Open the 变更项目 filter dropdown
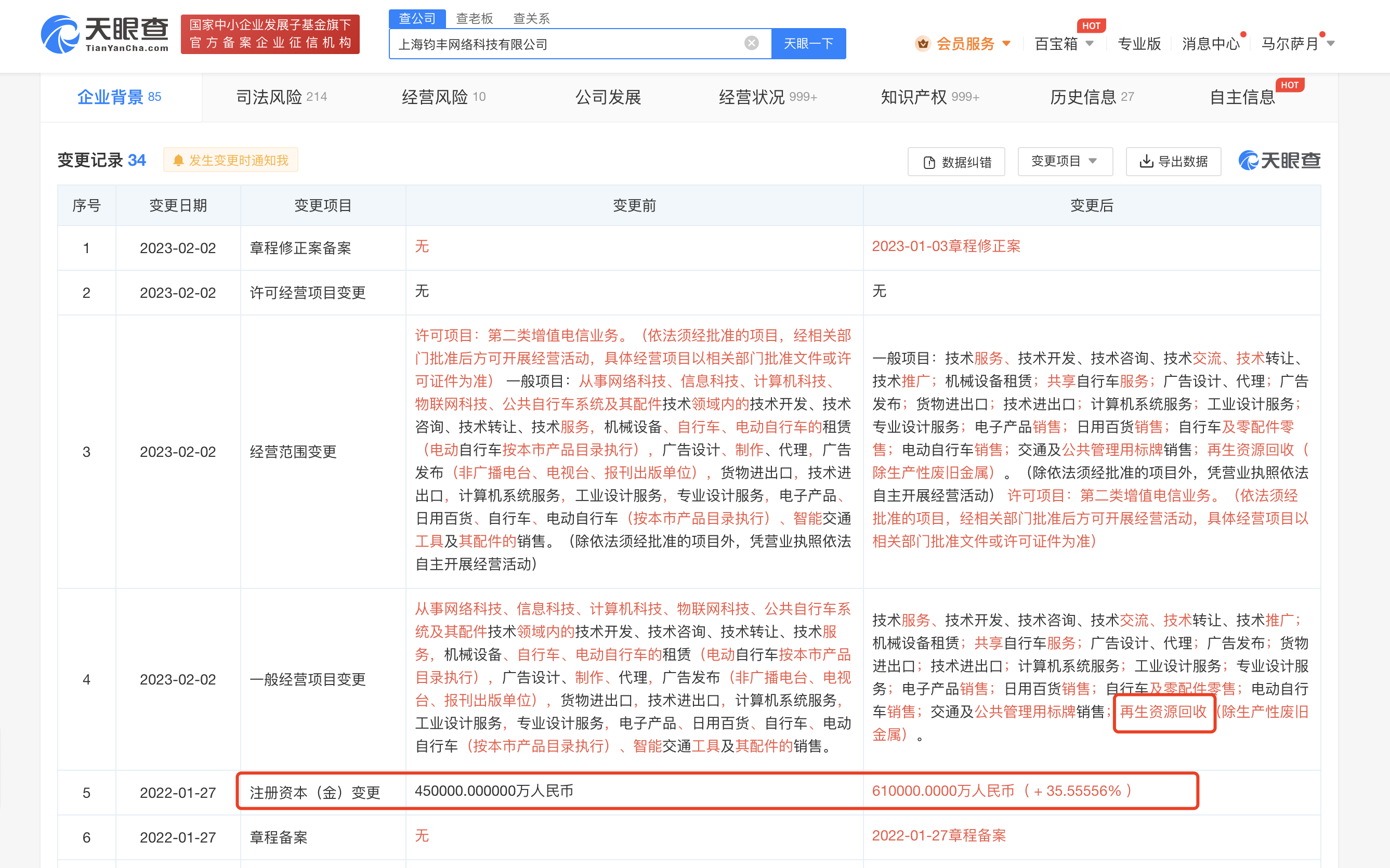Screen dimensions: 1390x868 [x=1065, y=161]
